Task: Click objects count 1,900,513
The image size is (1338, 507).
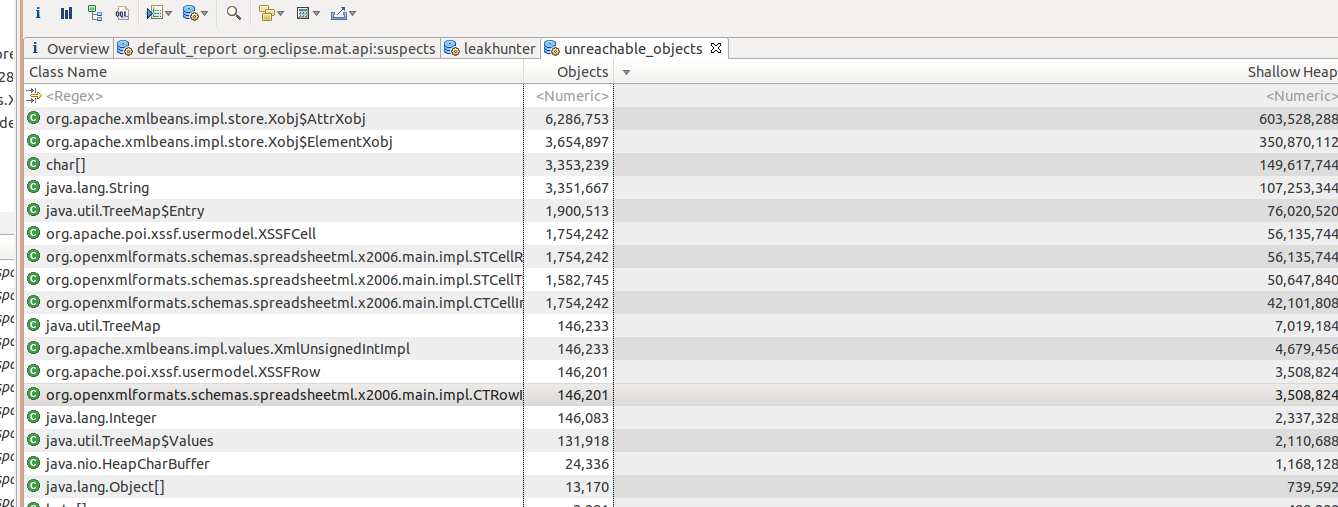Action: pyautogui.click(x=577, y=211)
